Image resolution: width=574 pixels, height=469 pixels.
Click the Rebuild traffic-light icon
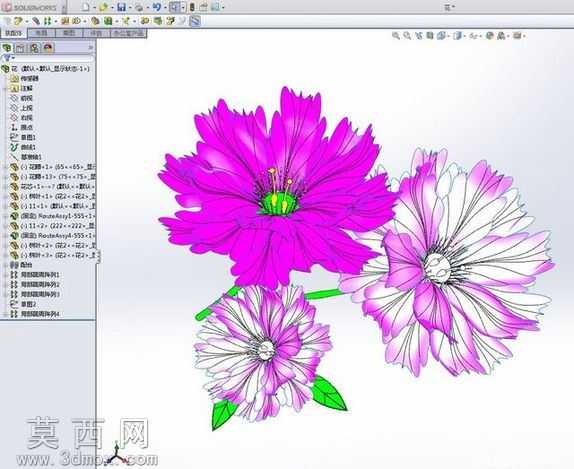point(192,7)
